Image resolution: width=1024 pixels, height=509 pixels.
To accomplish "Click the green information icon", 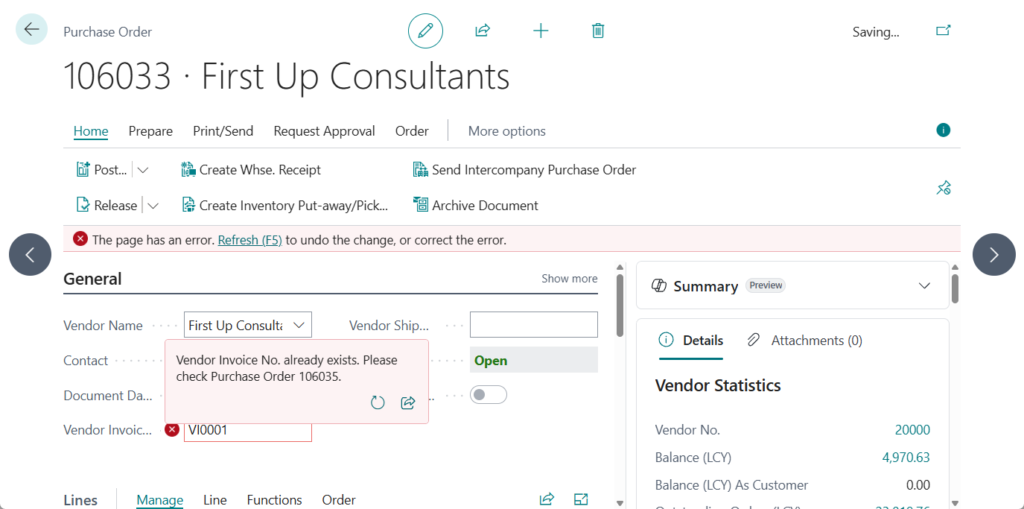I will [943, 130].
